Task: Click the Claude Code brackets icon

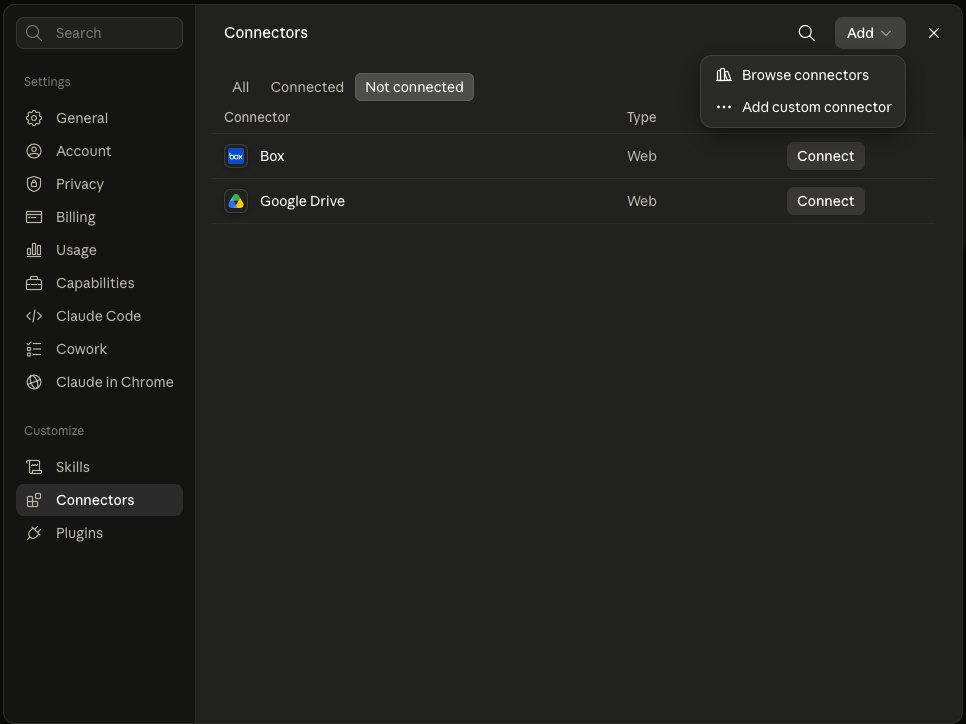Action: click(34, 316)
